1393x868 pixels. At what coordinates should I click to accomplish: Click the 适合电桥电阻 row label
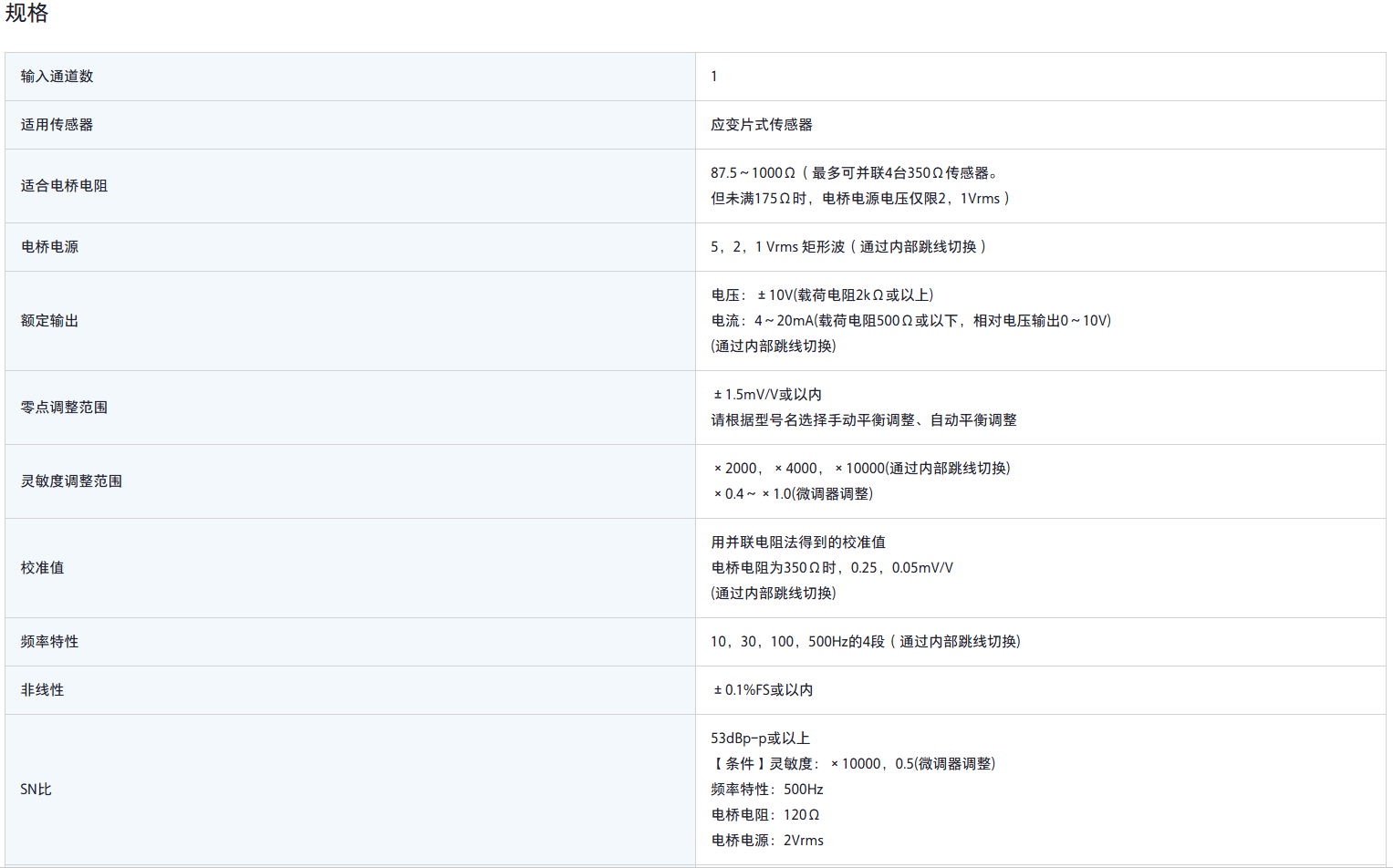pyautogui.click(x=64, y=186)
